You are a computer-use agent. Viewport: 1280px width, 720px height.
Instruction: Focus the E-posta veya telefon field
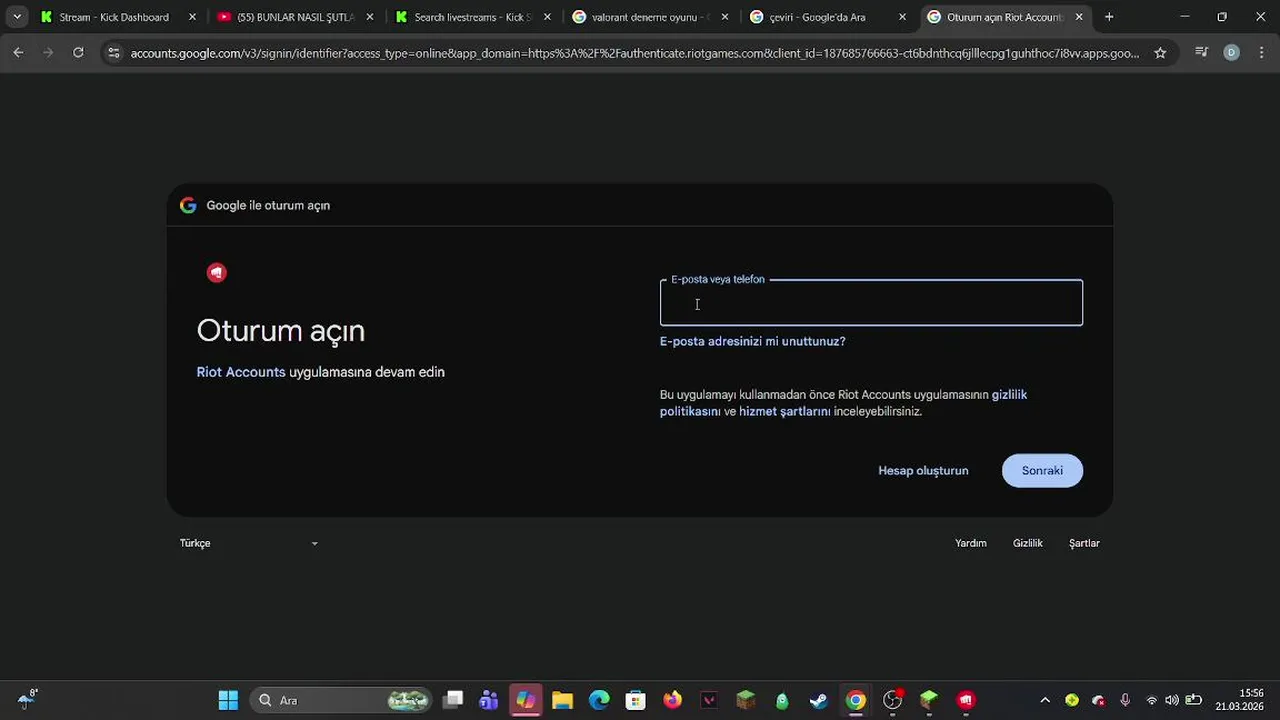point(871,303)
